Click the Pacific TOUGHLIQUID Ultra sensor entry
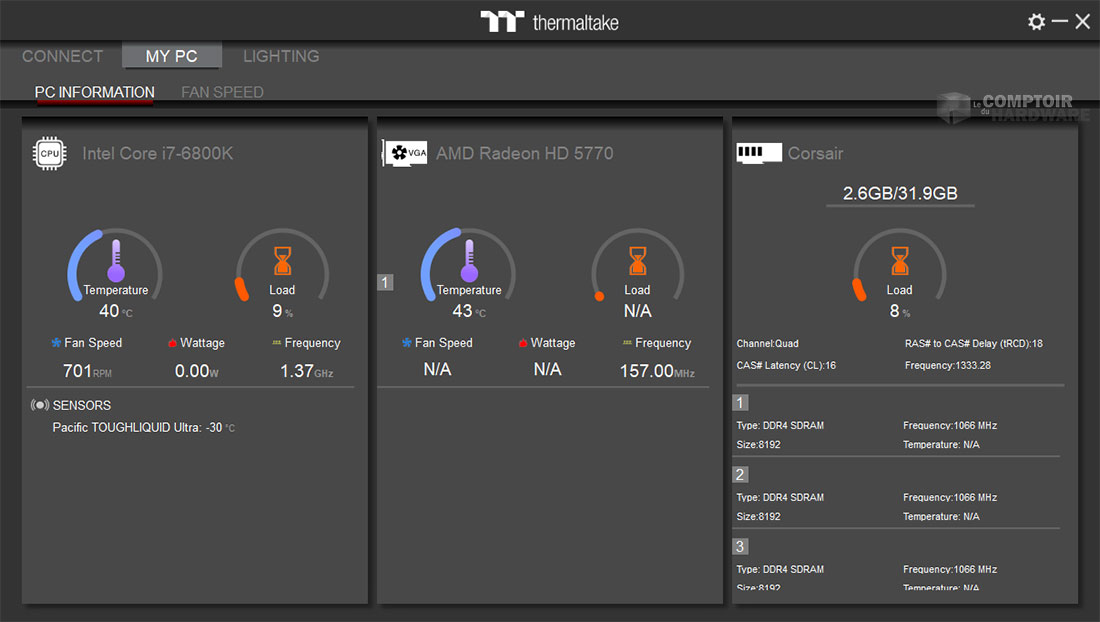This screenshot has width=1100, height=622. coord(143,428)
